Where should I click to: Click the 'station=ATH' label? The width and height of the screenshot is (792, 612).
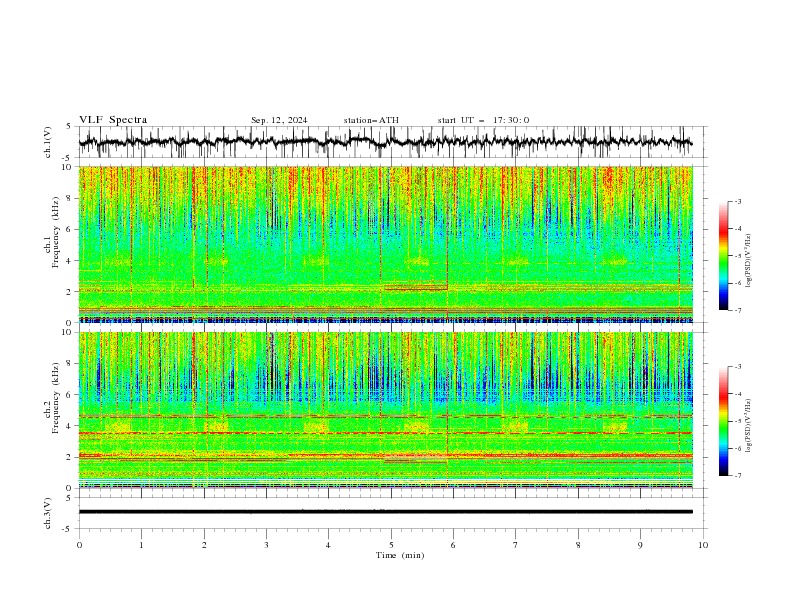pyautogui.click(x=371, y=120)
